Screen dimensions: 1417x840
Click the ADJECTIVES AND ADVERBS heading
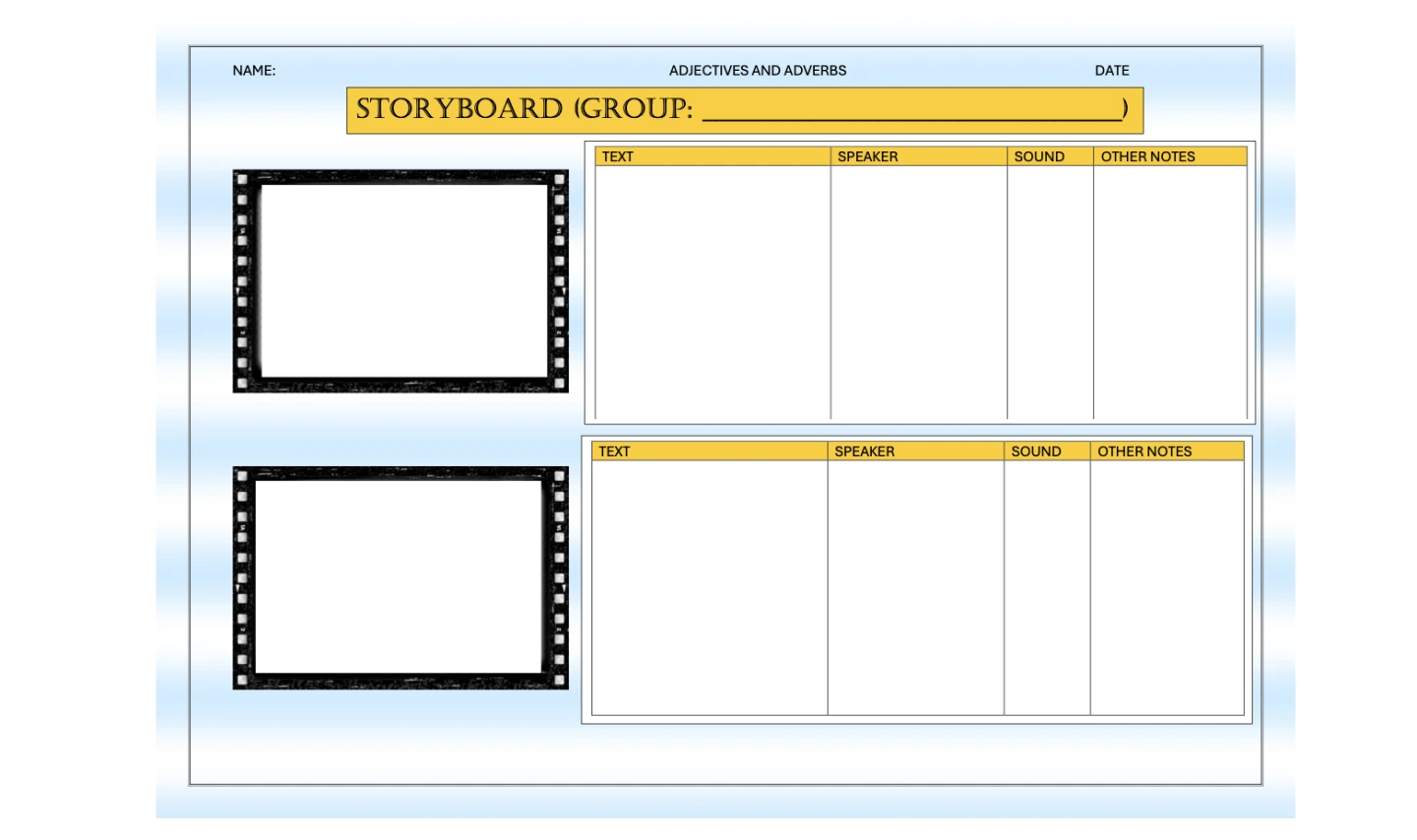point(757,71)
